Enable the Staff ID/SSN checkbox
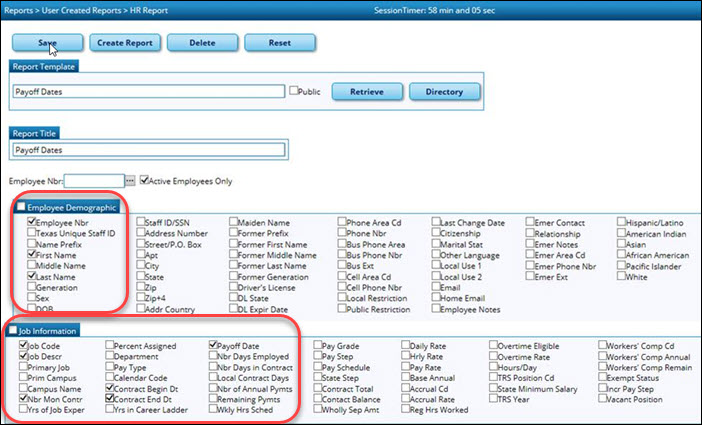 click(x=141, y=221)
